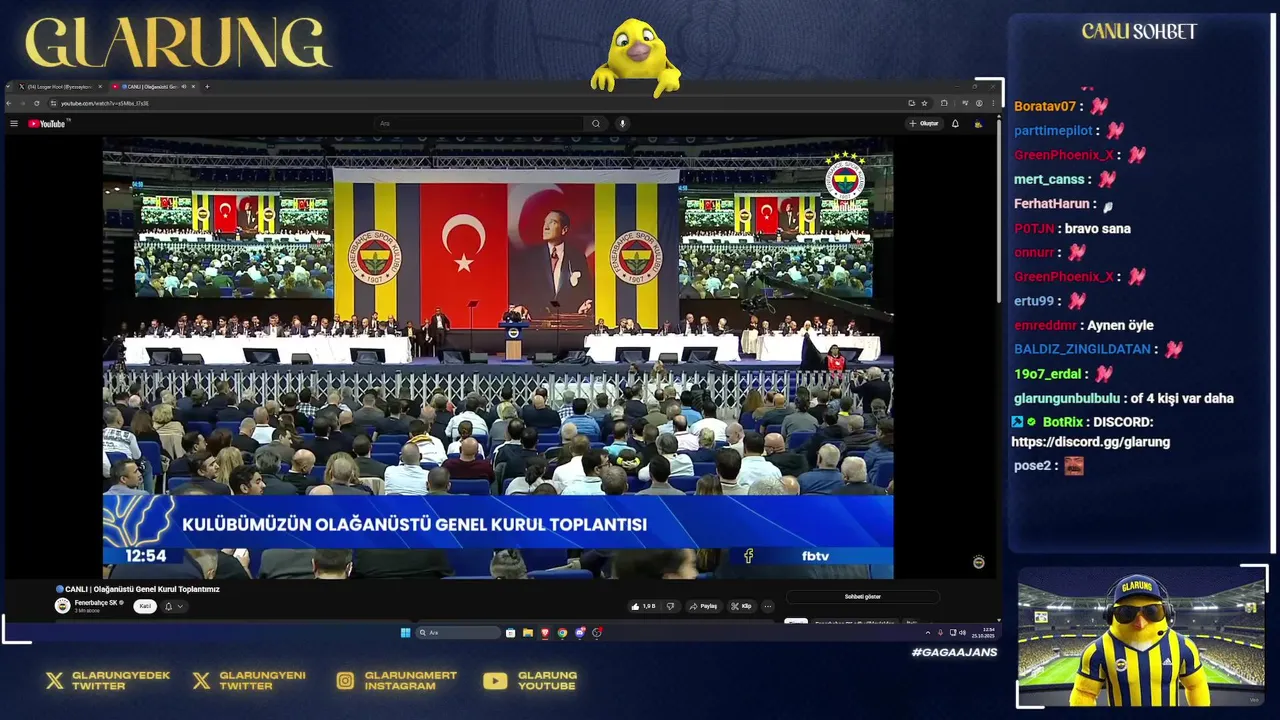
Task: Click username mert_canss in chat
Action: coord(1049,179)
